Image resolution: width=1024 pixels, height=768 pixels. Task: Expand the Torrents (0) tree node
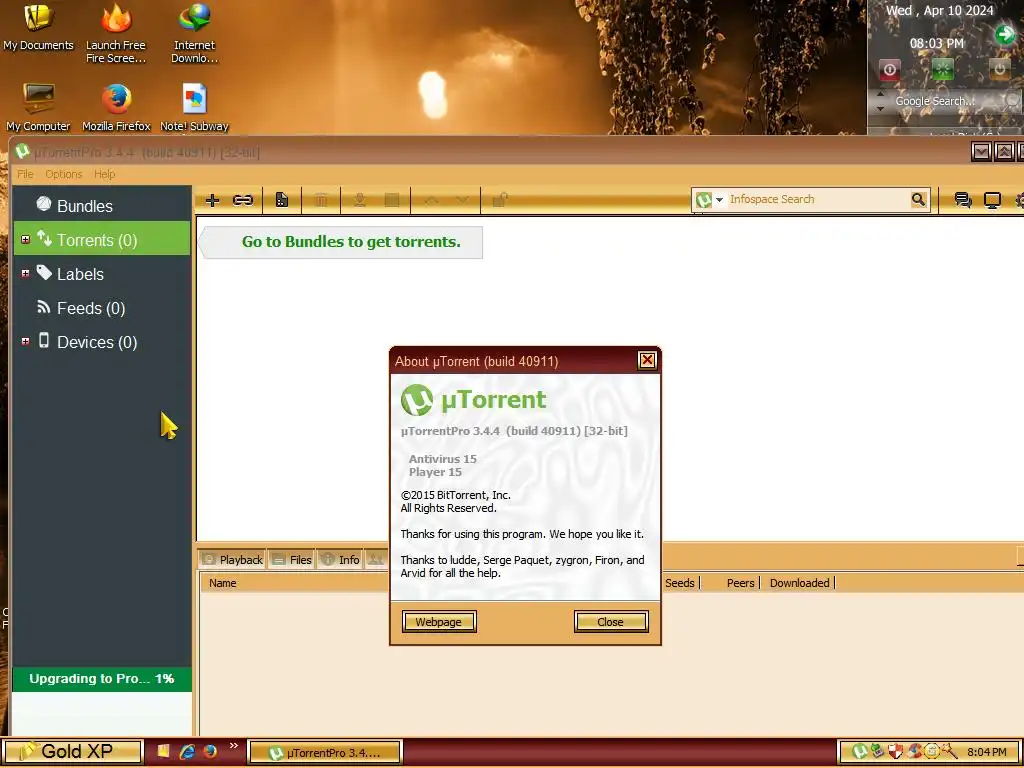tap(25, 240)
